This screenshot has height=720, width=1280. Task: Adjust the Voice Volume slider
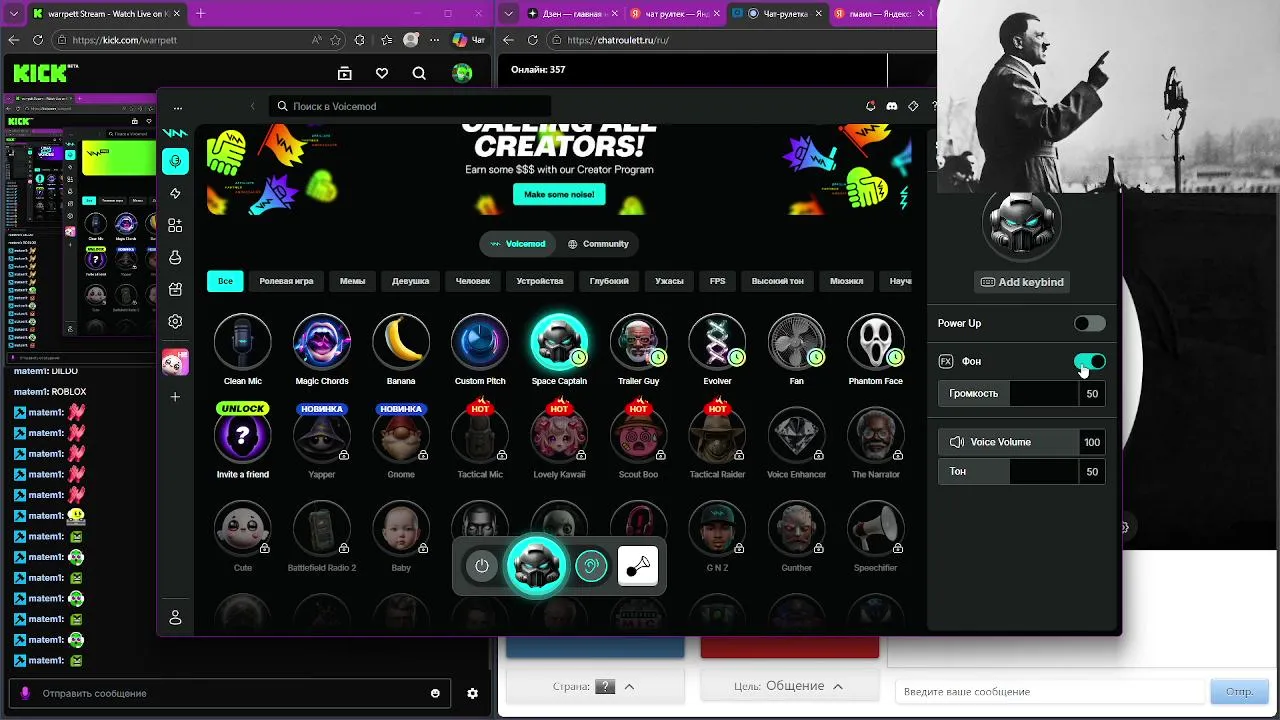click(1022, 442)
